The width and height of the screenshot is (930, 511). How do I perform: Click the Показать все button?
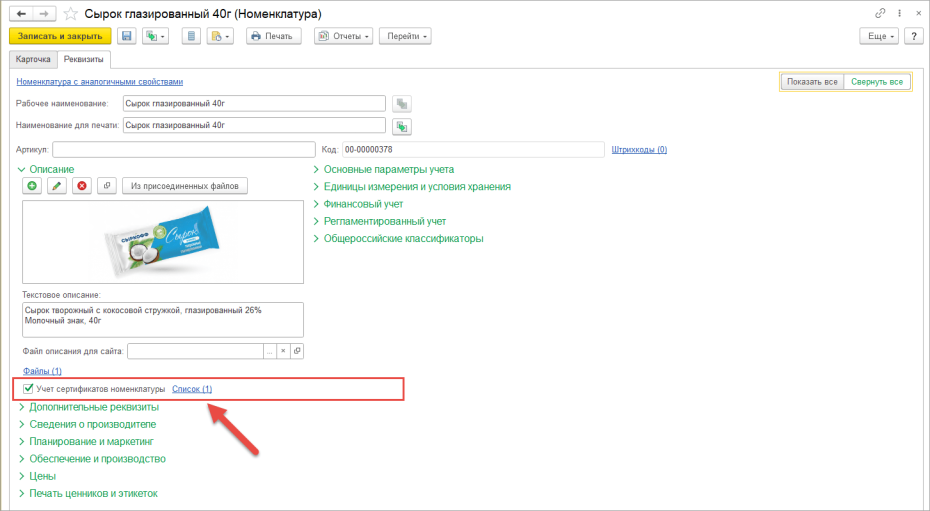tap(812, 82)
